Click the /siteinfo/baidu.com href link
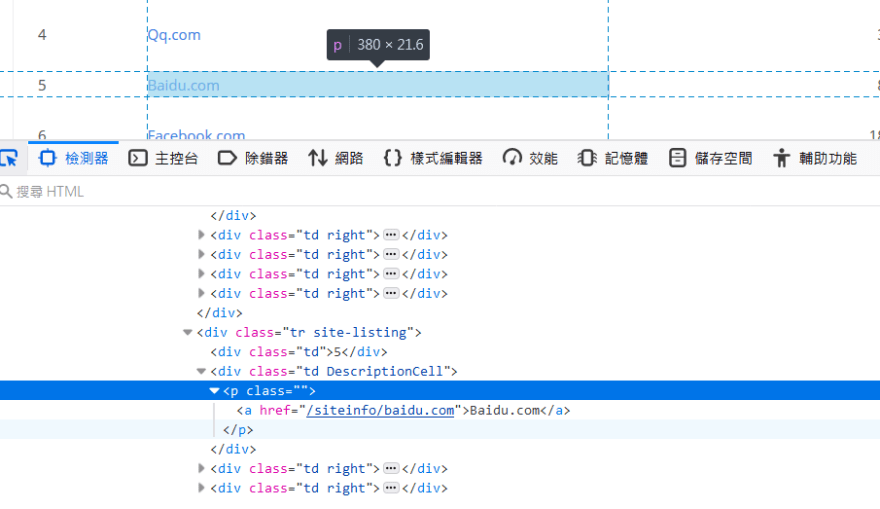 pyautogui.click(x=381, y=410)
